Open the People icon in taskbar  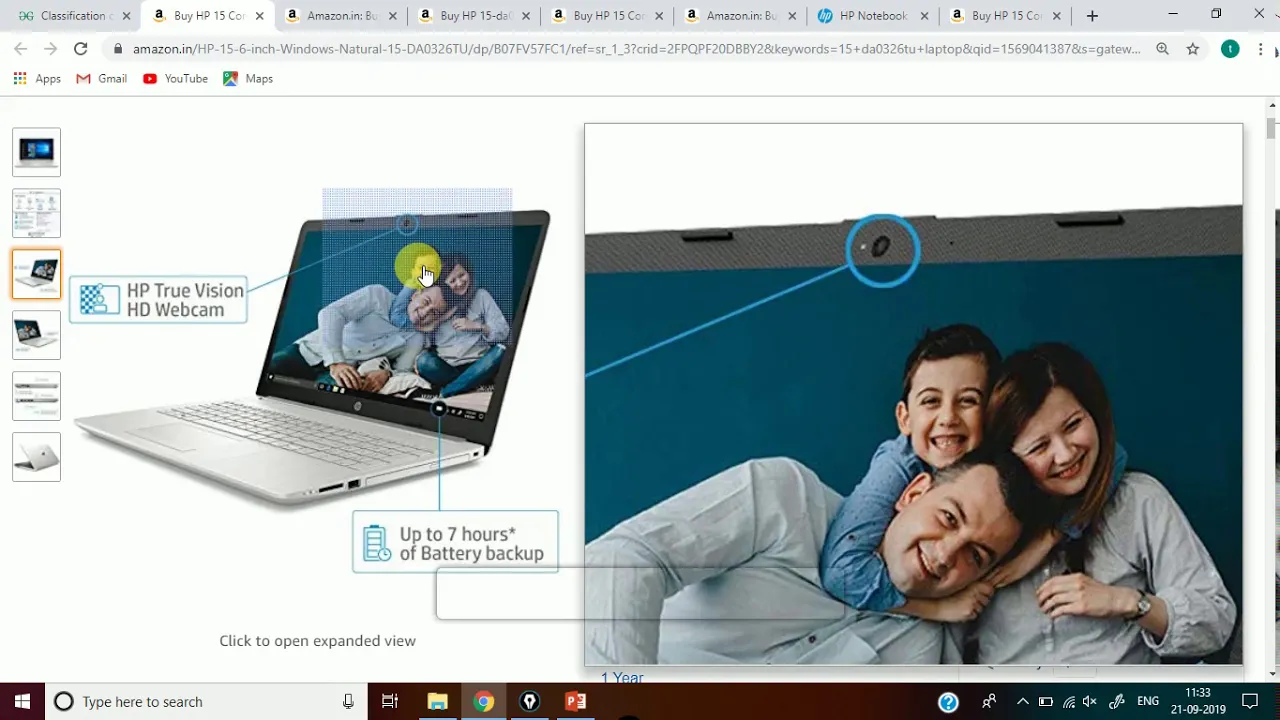pos(989,701)
